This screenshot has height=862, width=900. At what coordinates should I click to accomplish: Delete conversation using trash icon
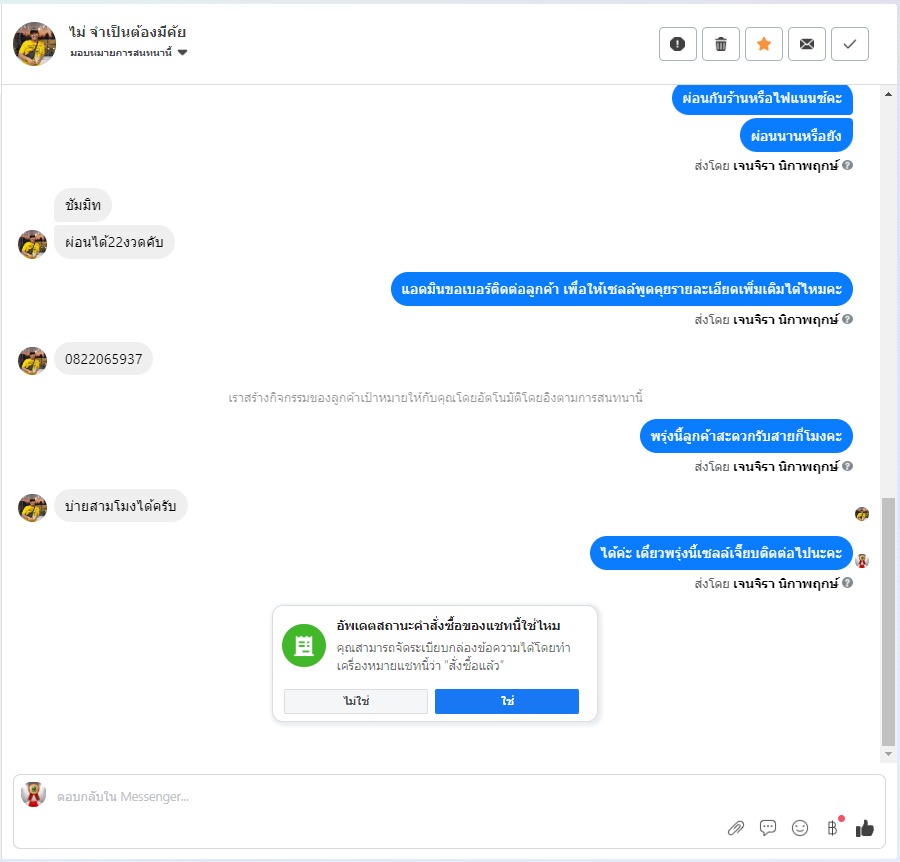pos(720,44)
